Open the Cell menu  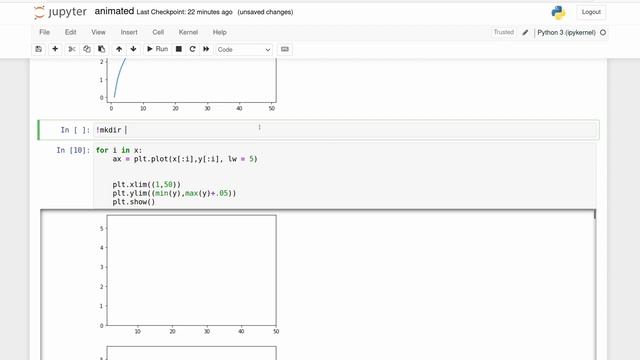coord(158,32)
